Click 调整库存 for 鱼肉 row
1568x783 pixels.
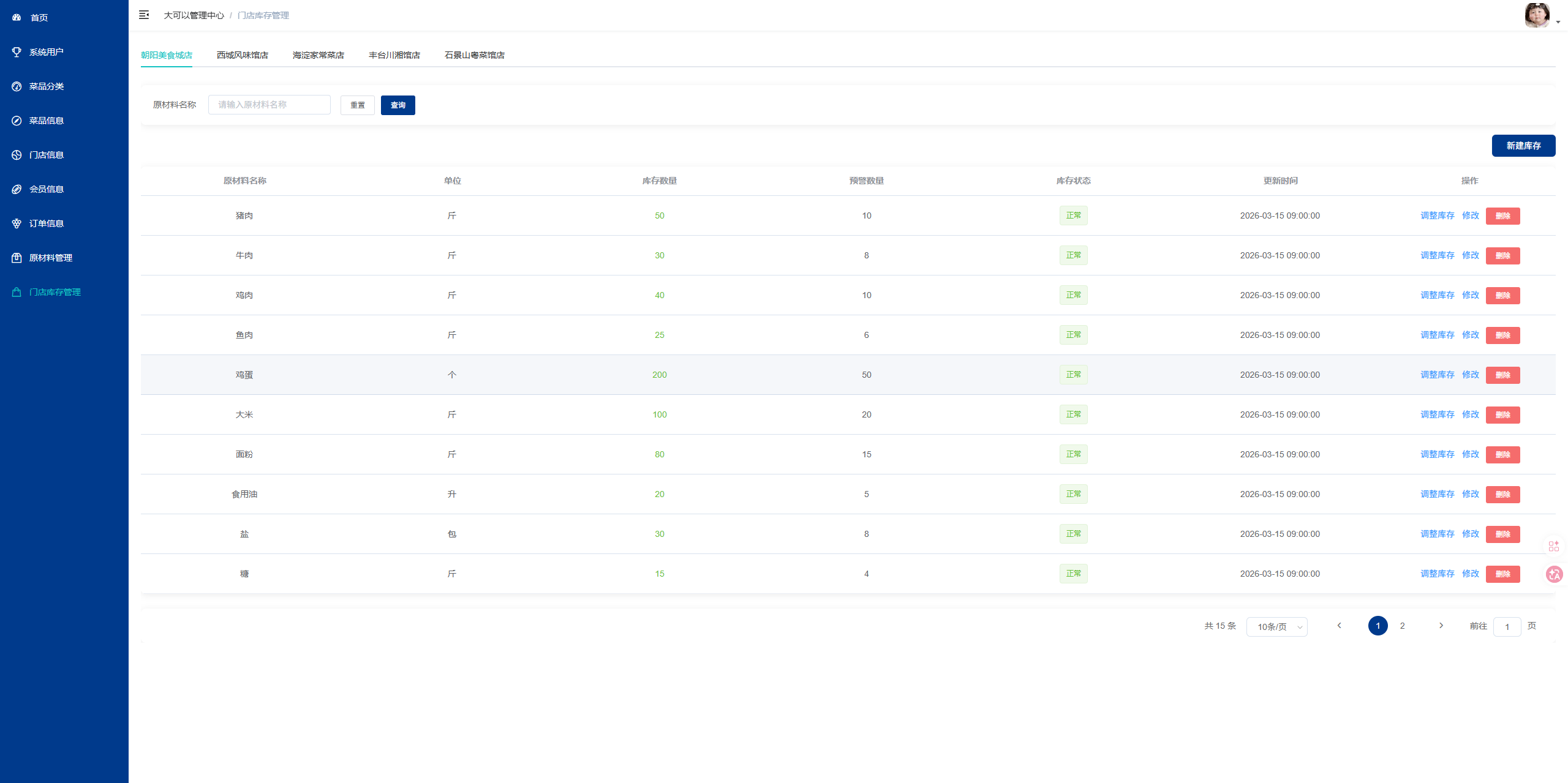coord(1437,335)
